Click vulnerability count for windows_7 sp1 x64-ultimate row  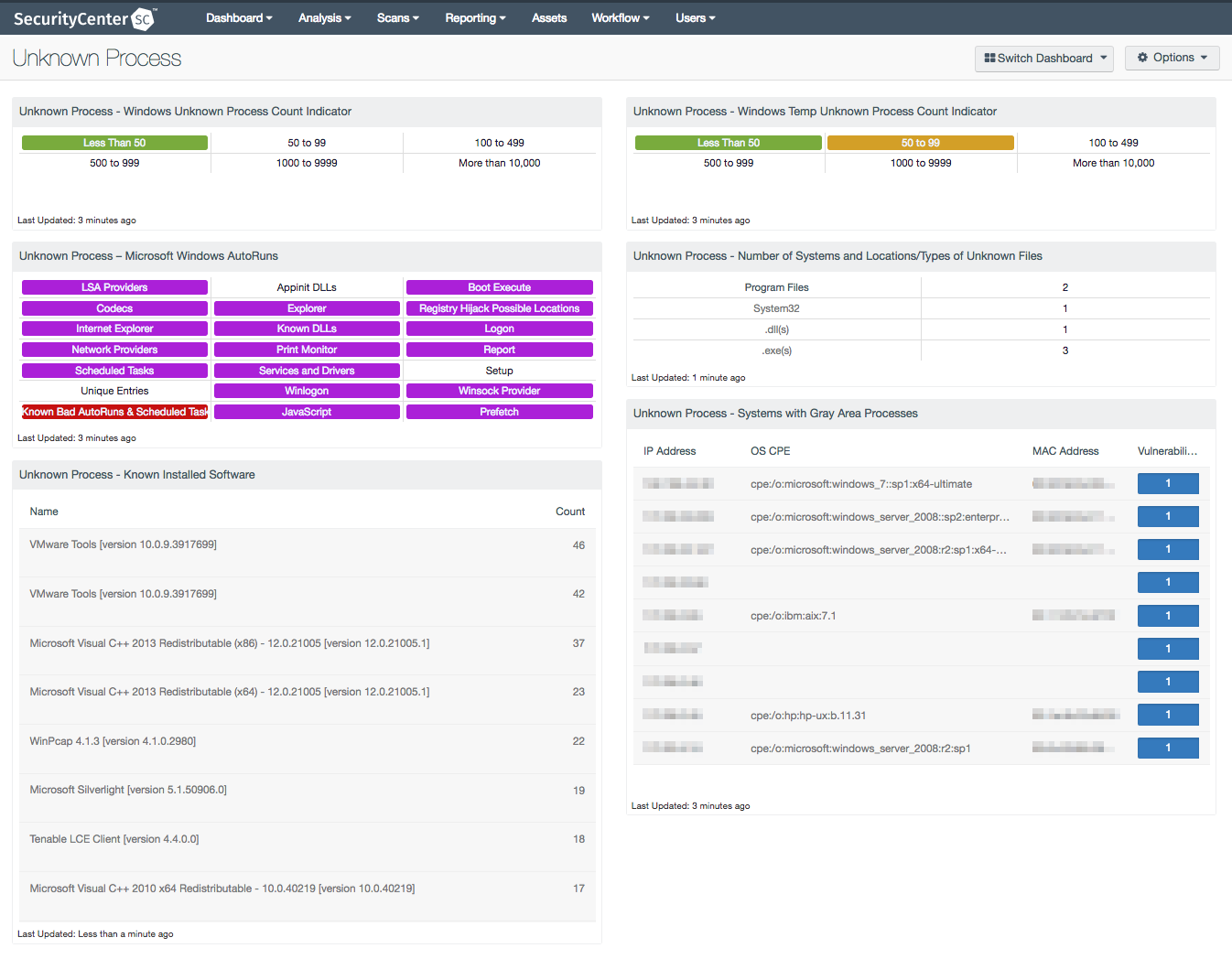[x=1168, y=484]
